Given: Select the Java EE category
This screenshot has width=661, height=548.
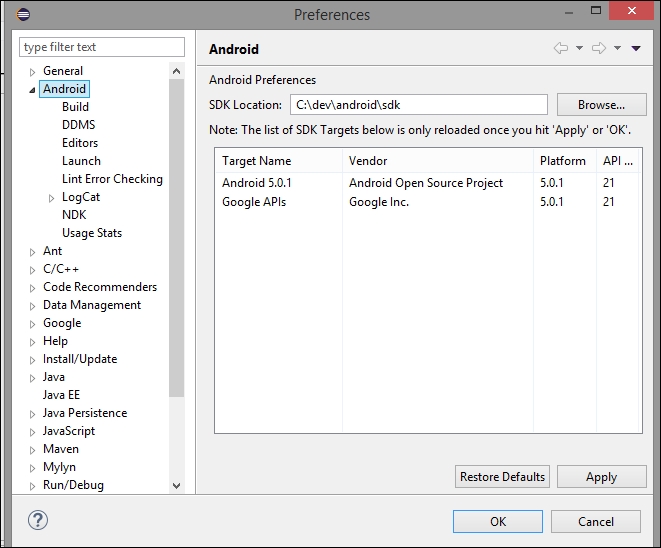Looking at the screenshot, I should click(61, 395).
